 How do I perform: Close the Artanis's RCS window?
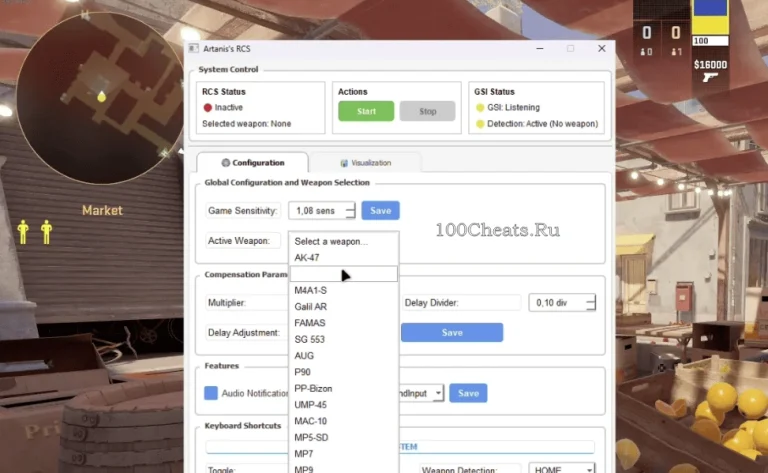[601, 48]
